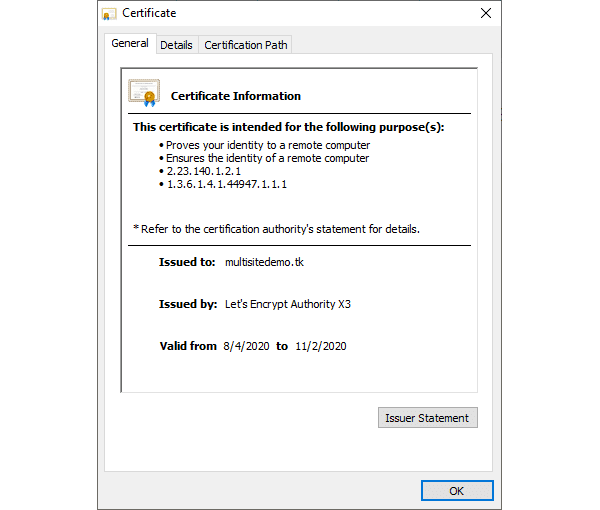Click the certificate icon in title bar
The height and width of the screenshot is (510, 600).
(x=109, y=14)
